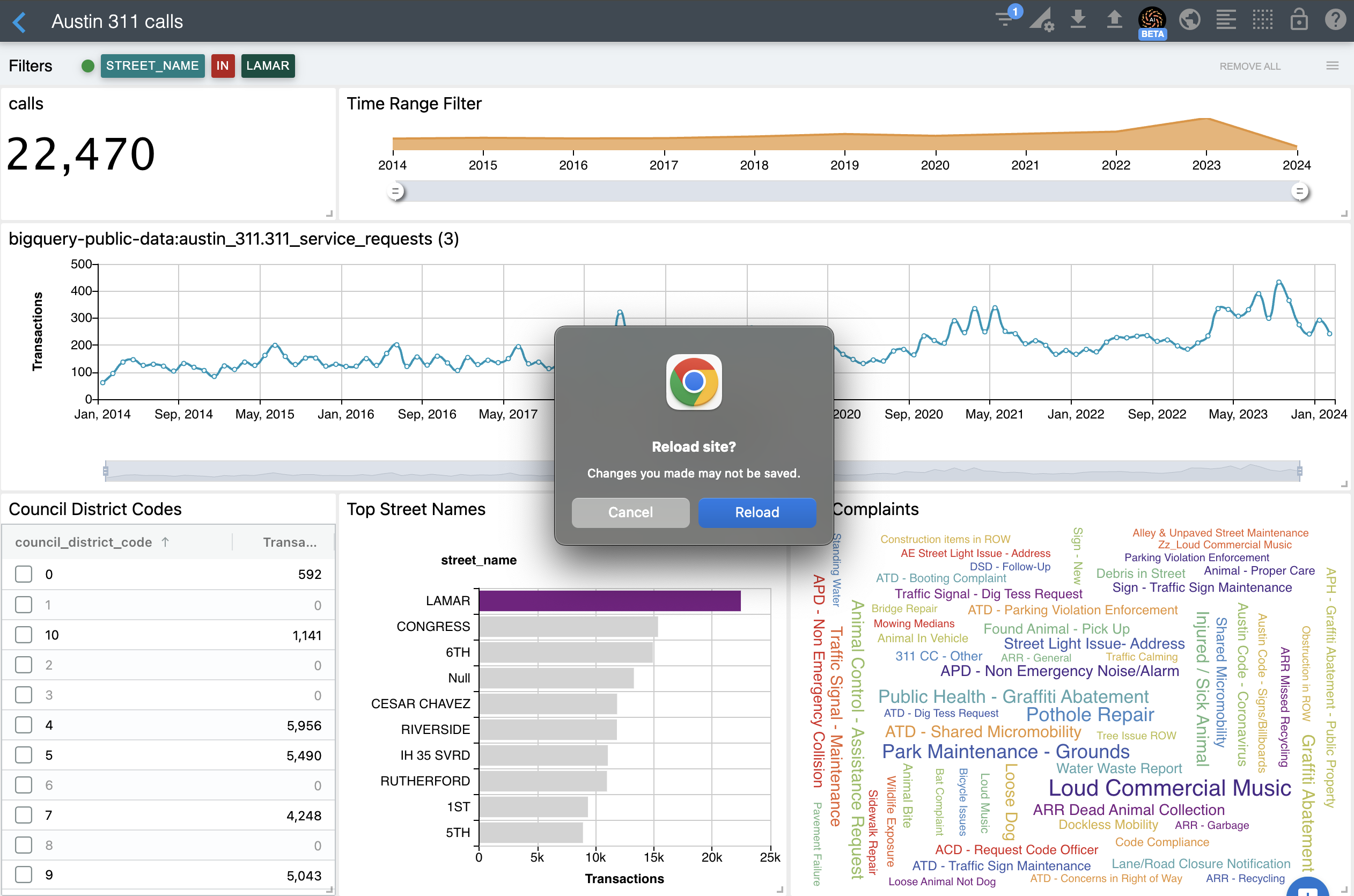Click the back arrow icon
This screenshot has height=896, width=1354.
point(19,21)
